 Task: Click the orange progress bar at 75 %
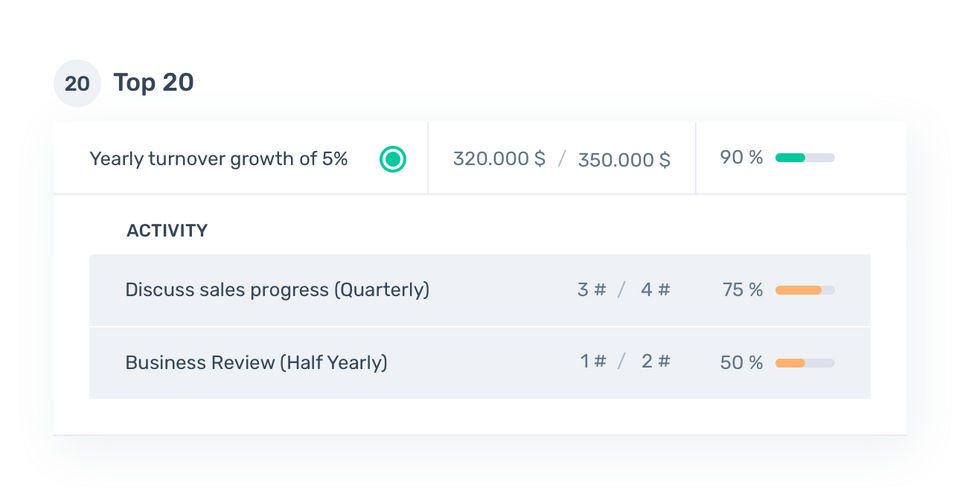(804, 290)
